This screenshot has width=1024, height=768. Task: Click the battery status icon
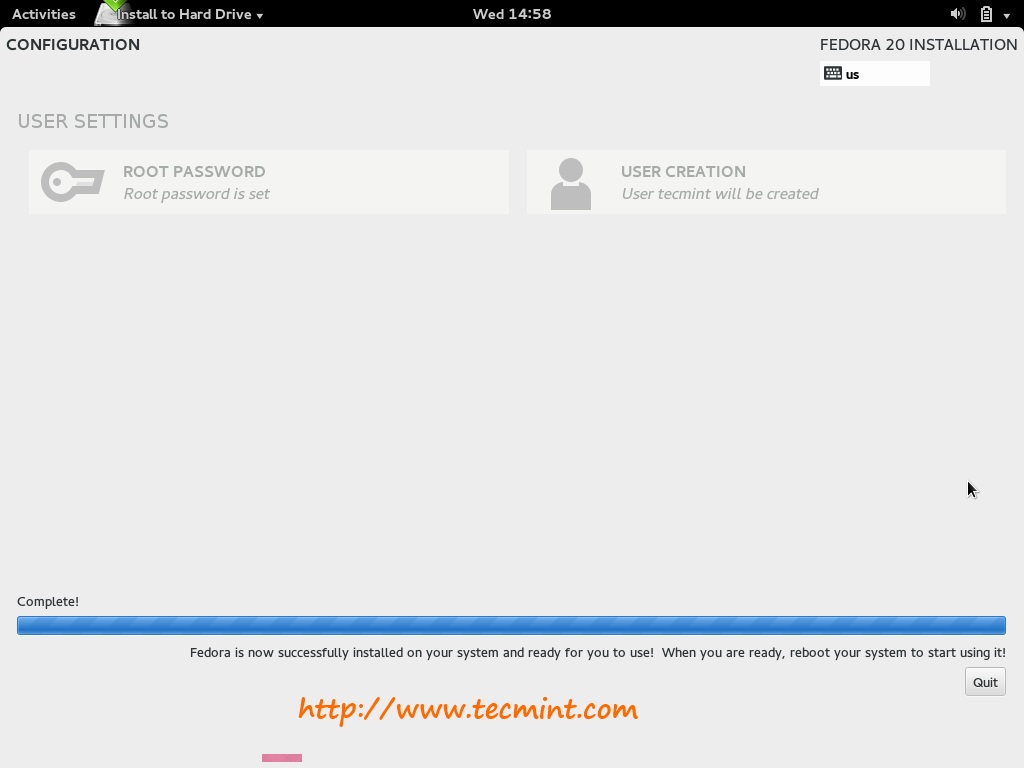click(986, 14)
